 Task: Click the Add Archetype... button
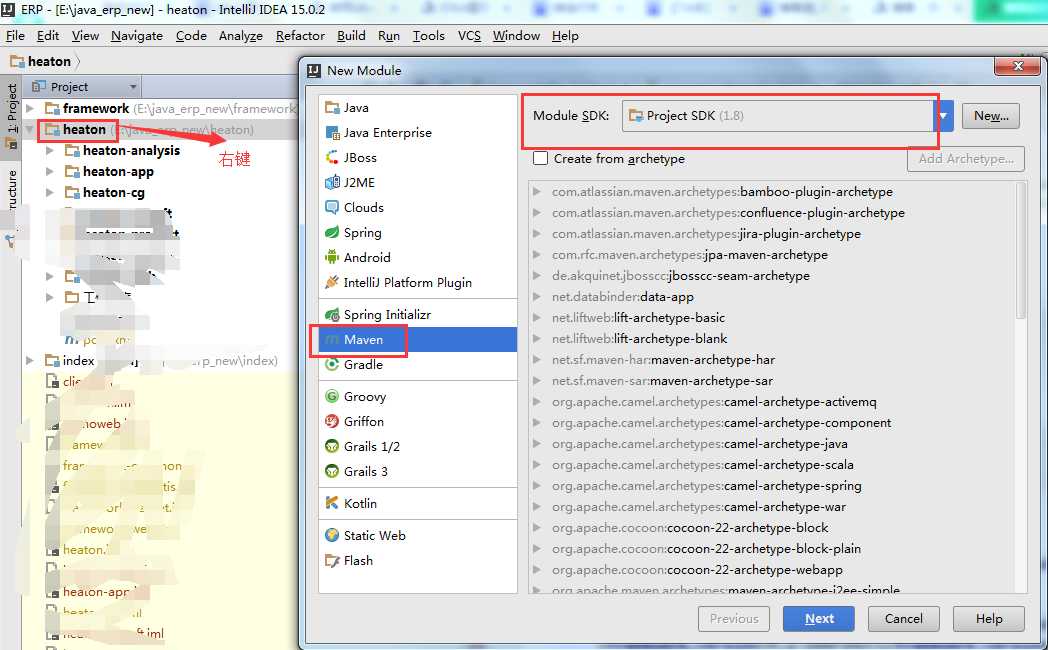tap(966, 159)
